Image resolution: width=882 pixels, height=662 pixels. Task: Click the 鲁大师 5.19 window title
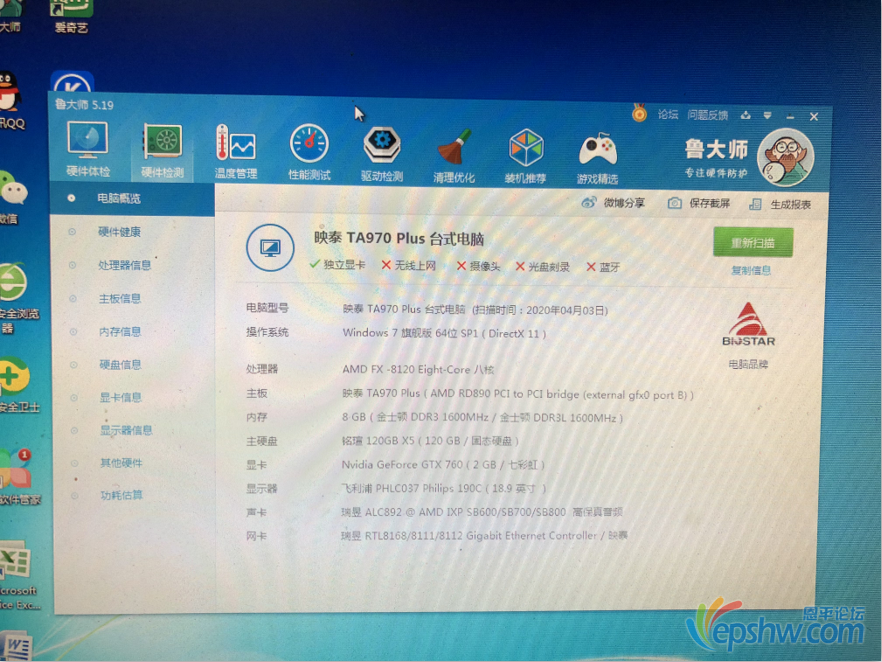click(84, 105)
